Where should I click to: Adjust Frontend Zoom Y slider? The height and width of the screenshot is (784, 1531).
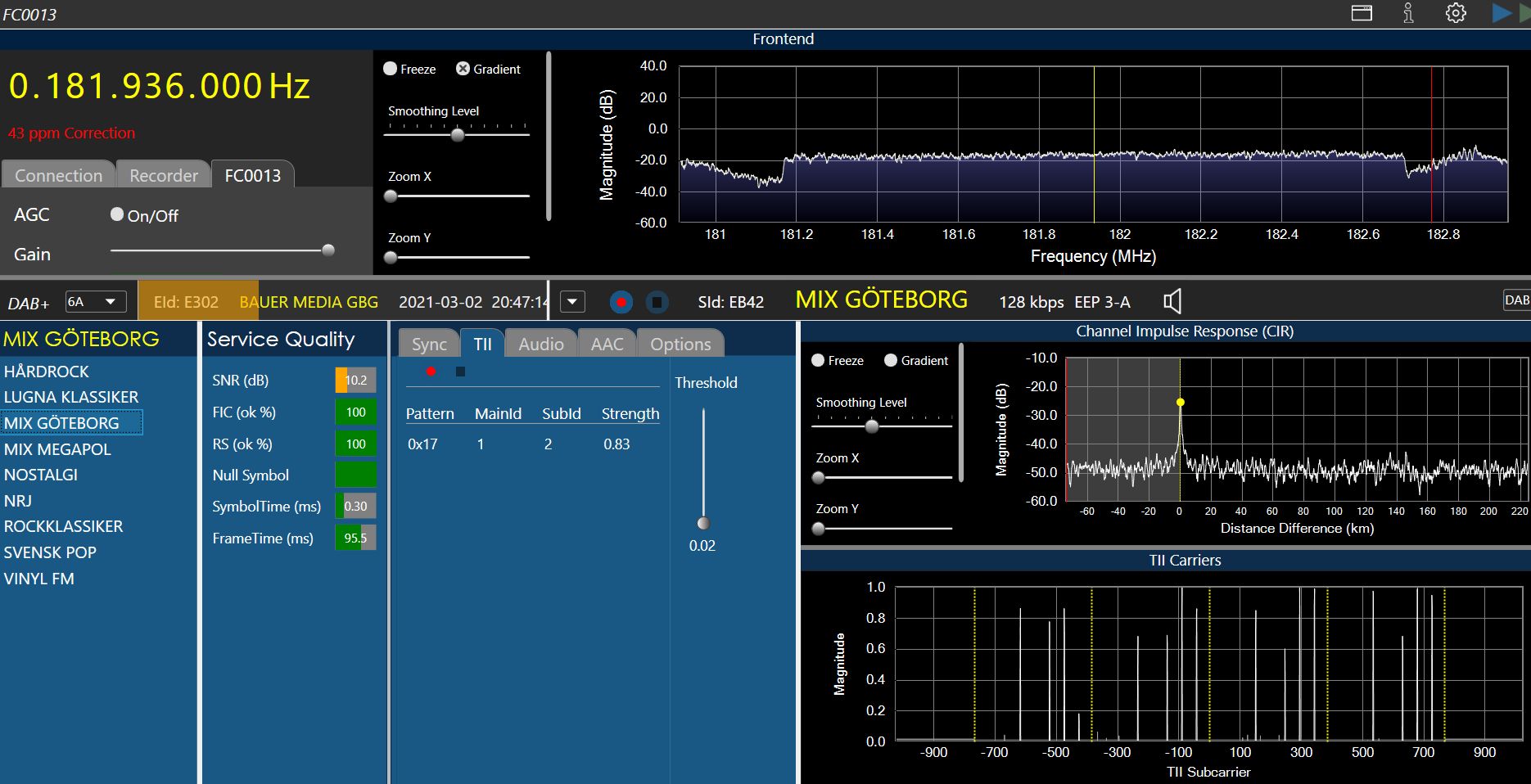click(x=391, y=257)
